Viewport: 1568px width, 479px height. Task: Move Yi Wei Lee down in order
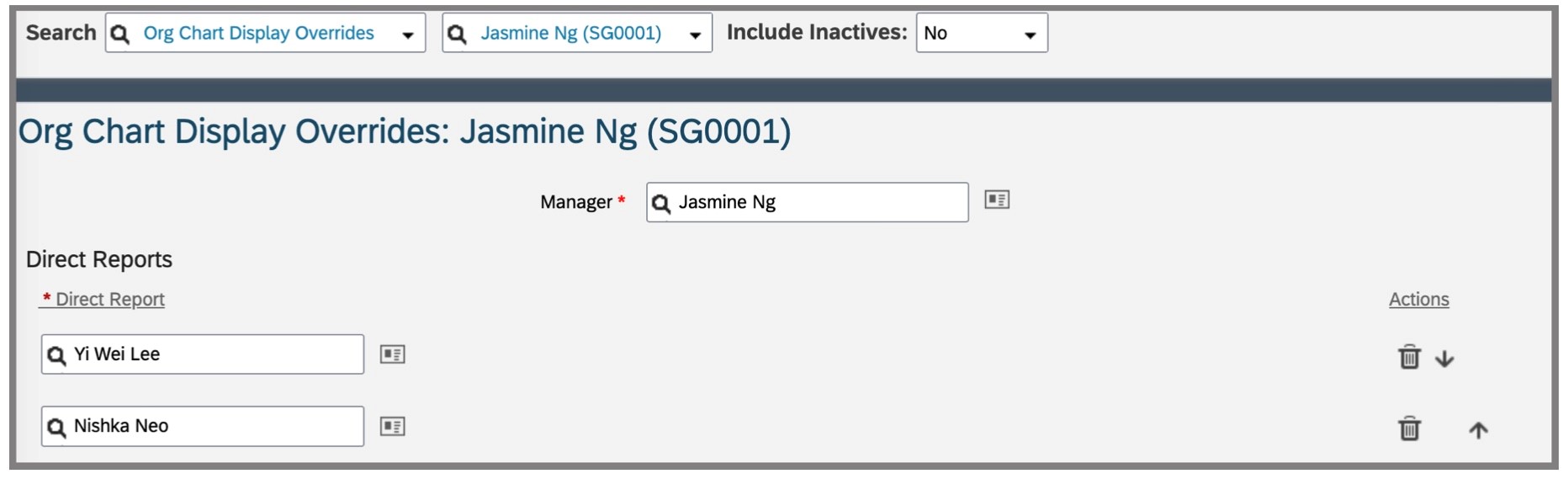point(1444,359)
